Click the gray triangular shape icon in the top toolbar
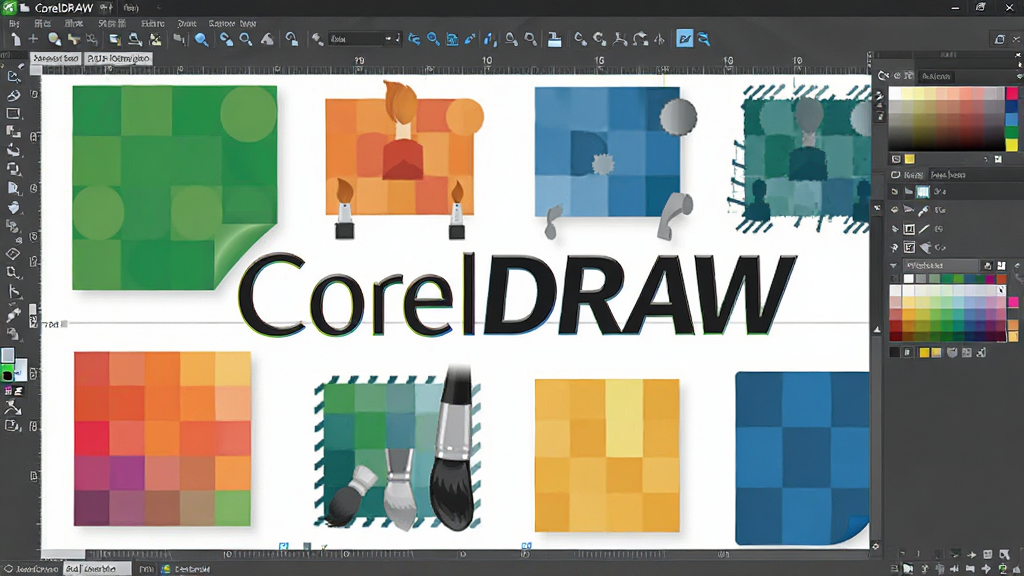This screenshot has height=576, width=1024. click(267, 39)
